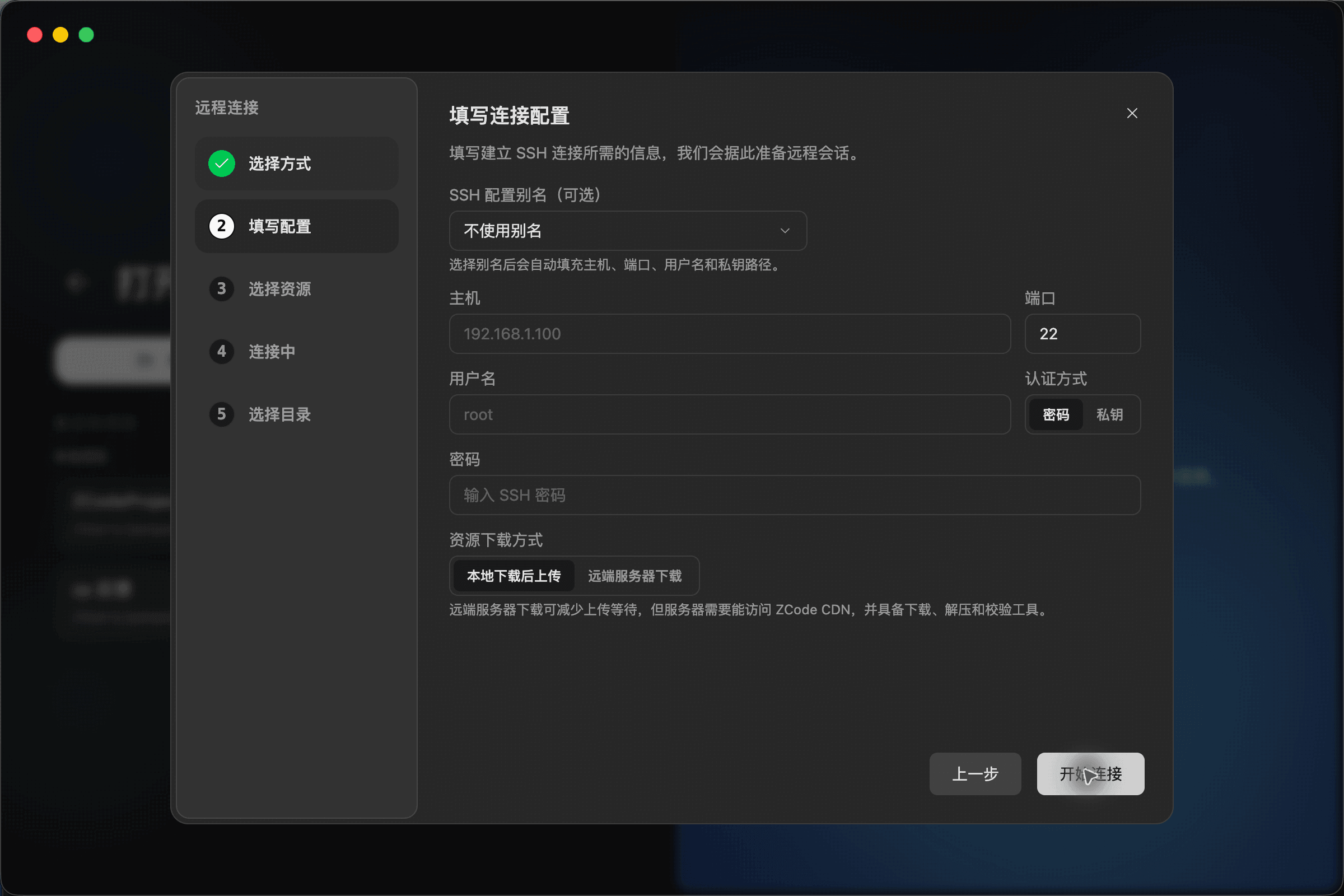Image resolution: width=1344 pixels, height=896 pixels.
Task: Click the step 4 number badge
Action: 222,352
